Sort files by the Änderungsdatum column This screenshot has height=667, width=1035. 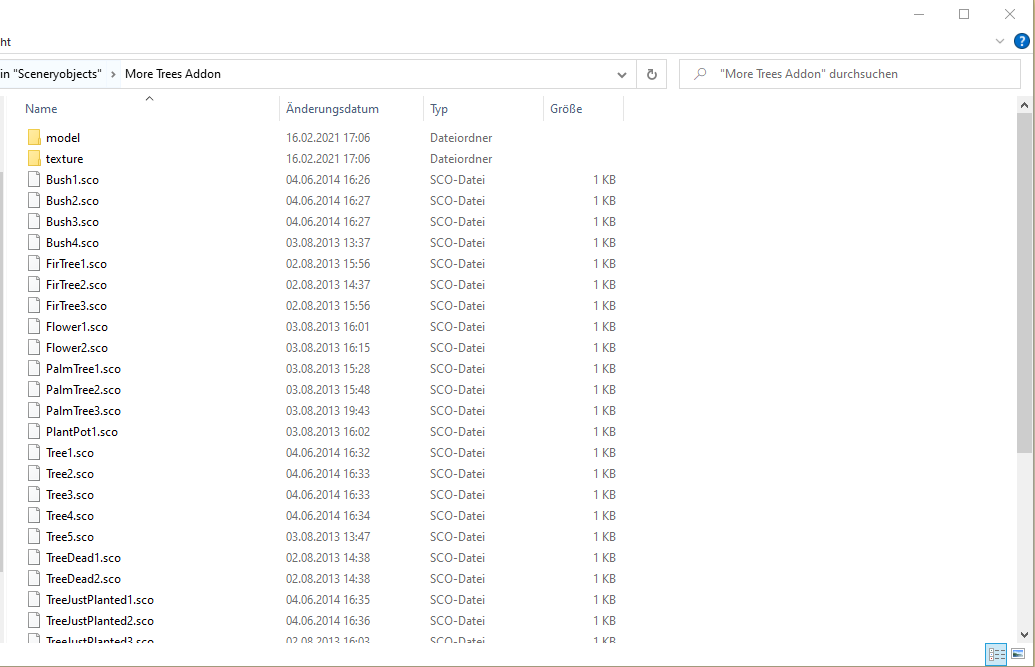(x=332, y=109)
